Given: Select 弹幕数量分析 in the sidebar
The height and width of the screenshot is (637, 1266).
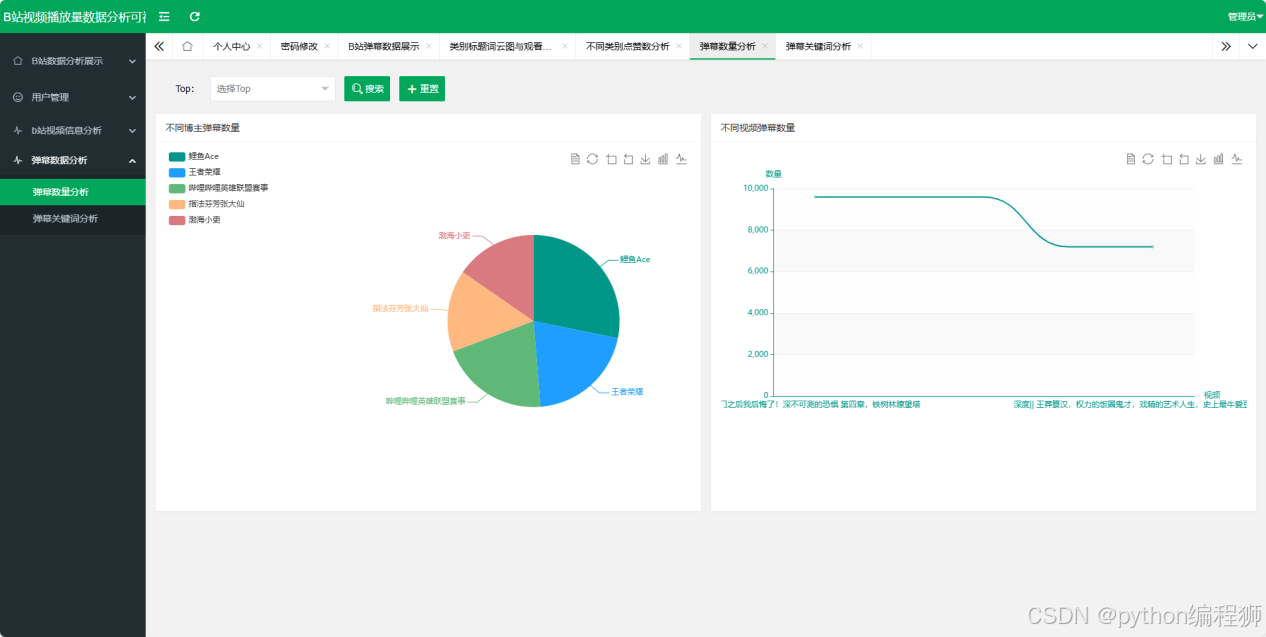Looking at the screenshot, I should pos(73,192).
